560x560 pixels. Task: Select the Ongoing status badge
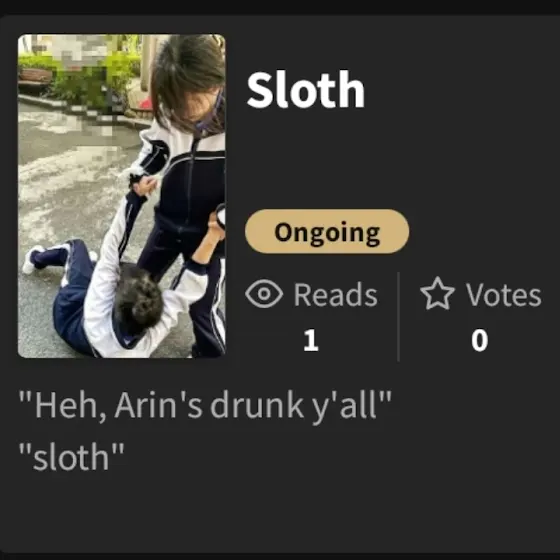point(327,231)
